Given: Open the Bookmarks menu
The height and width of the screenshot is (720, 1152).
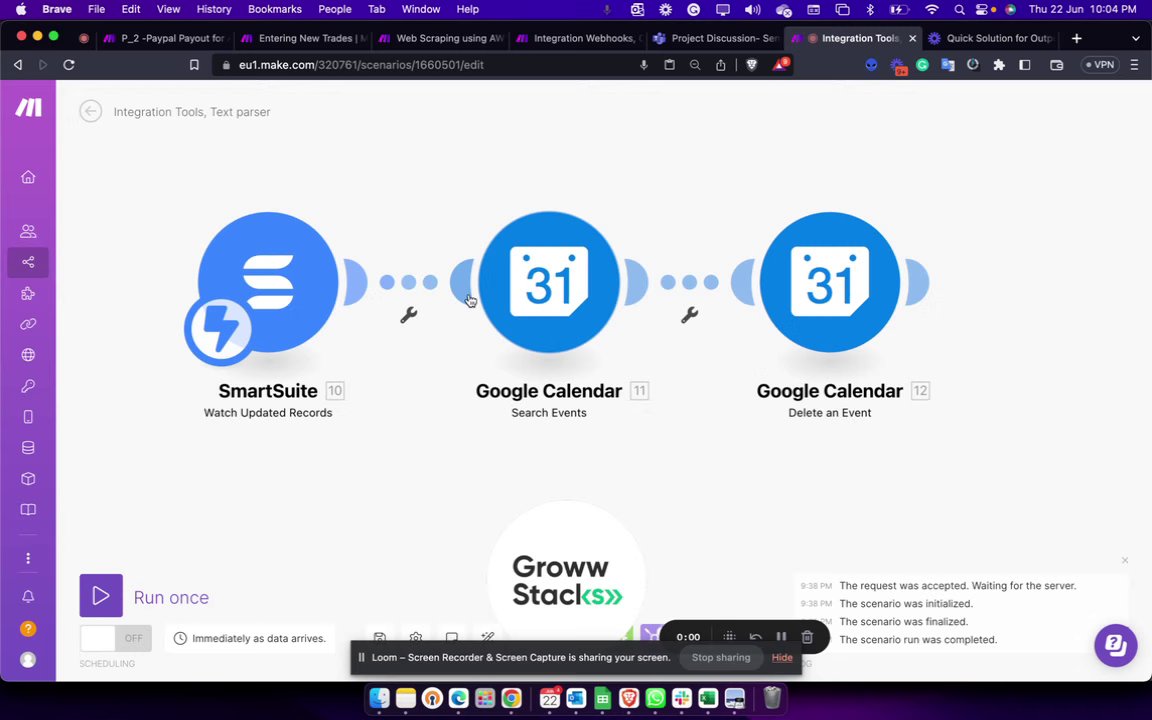Looking at the screenshot, I should (275, 10).
